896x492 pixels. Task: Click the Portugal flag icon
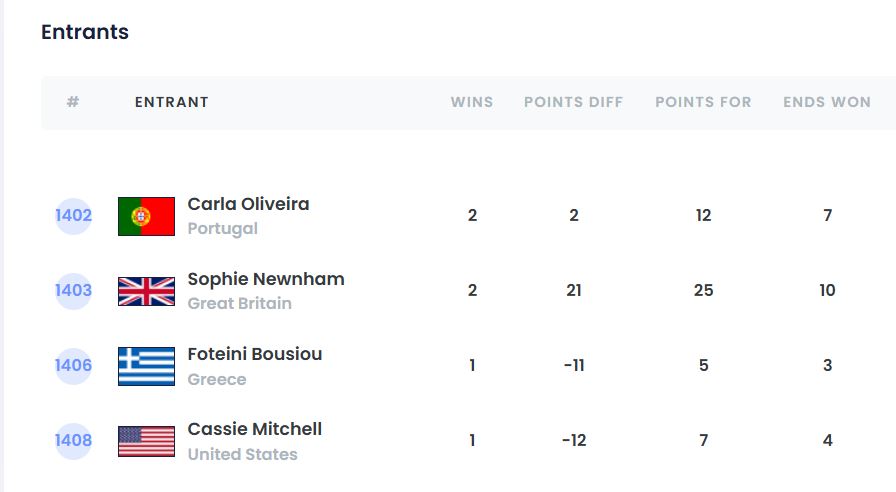146,216
